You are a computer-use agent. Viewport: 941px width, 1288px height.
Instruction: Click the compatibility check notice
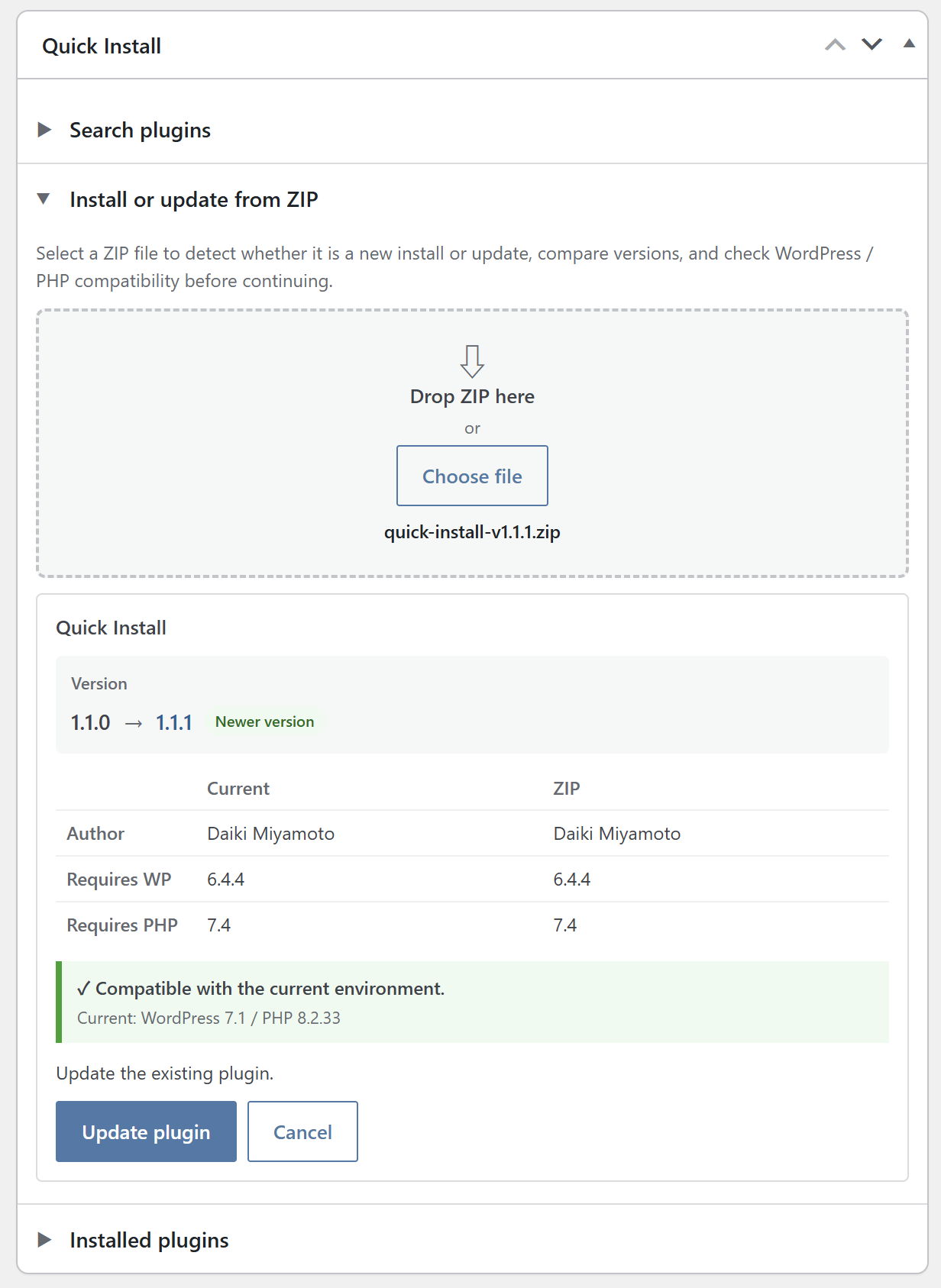pyautogui.click(x=472, y=1002)
